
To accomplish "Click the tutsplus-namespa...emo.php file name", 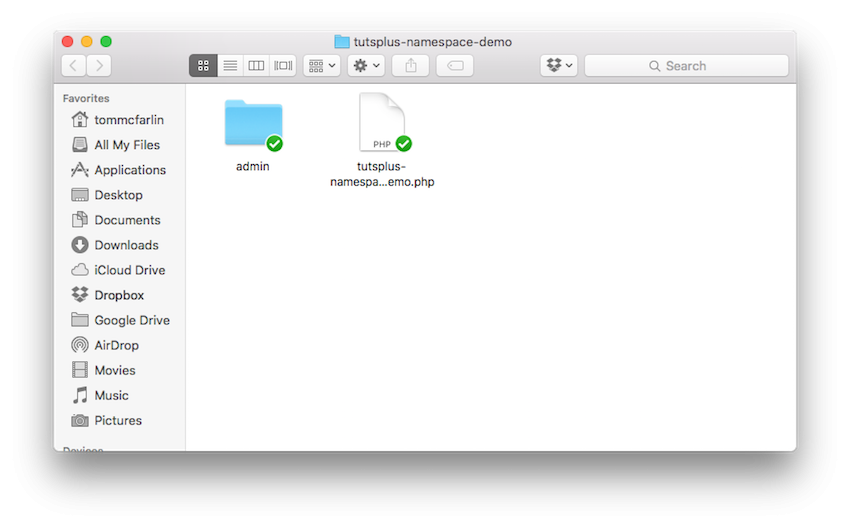I will (382, 174).
